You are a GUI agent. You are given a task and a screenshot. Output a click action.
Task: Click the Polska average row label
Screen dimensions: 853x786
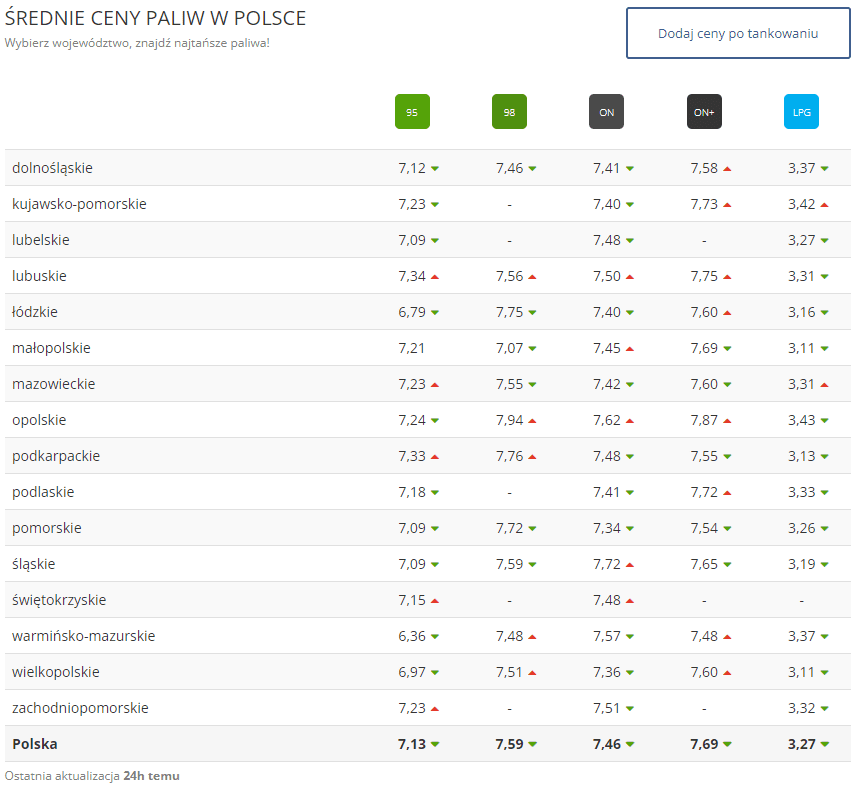(x=34, y=744)
